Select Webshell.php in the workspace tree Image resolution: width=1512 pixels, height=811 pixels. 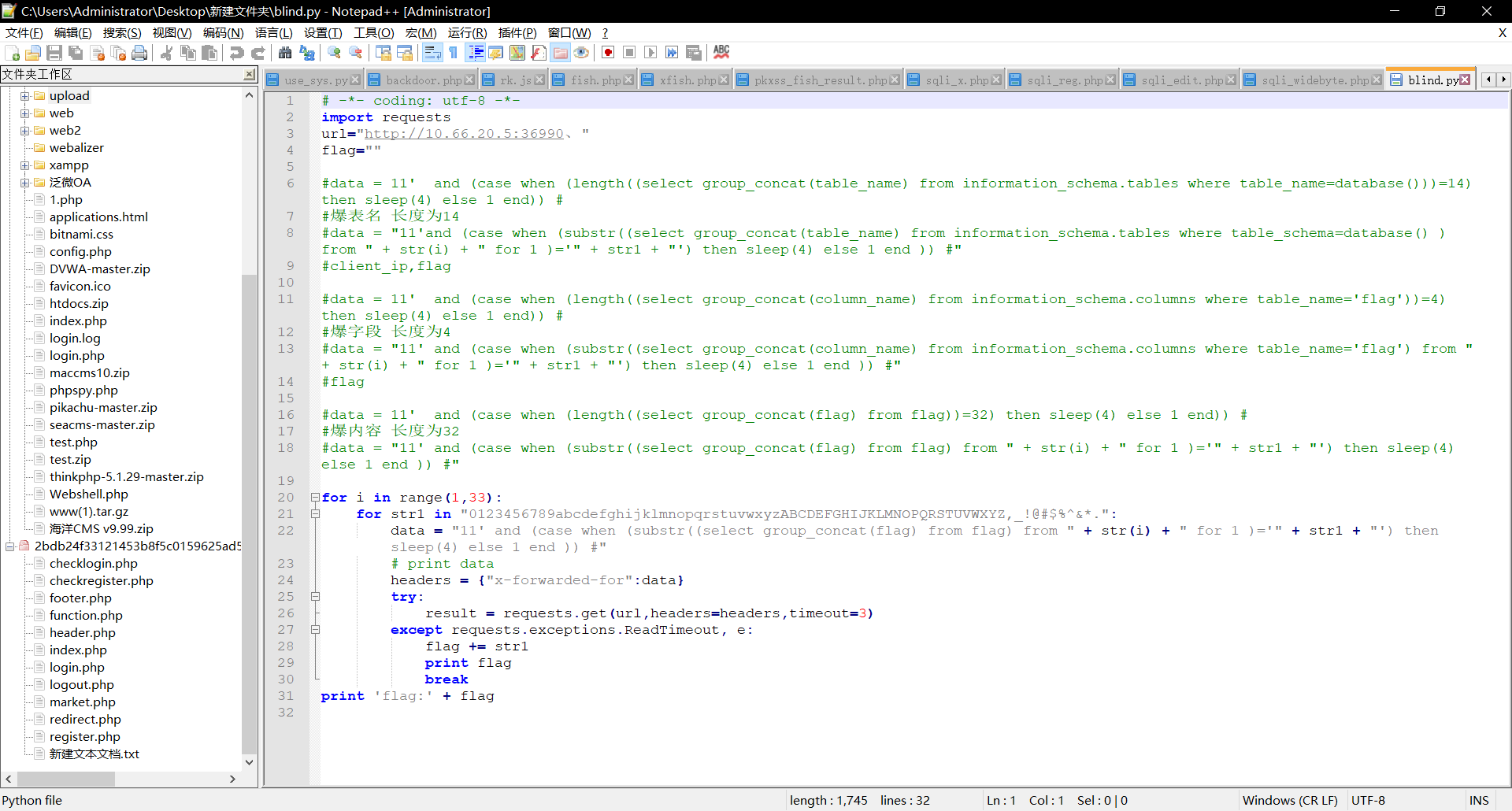pyautogui.click(x=88, y=494)
